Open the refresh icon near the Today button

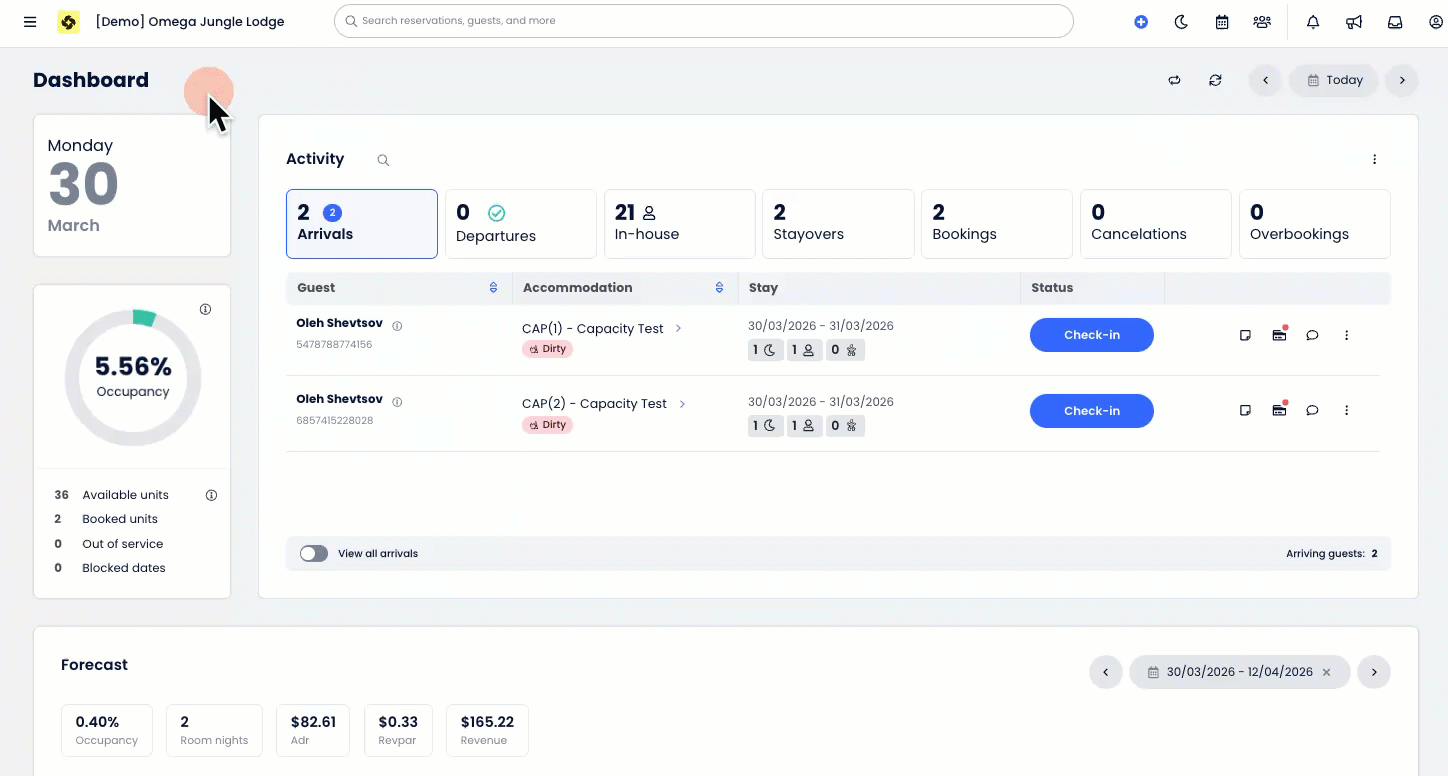1215,80
